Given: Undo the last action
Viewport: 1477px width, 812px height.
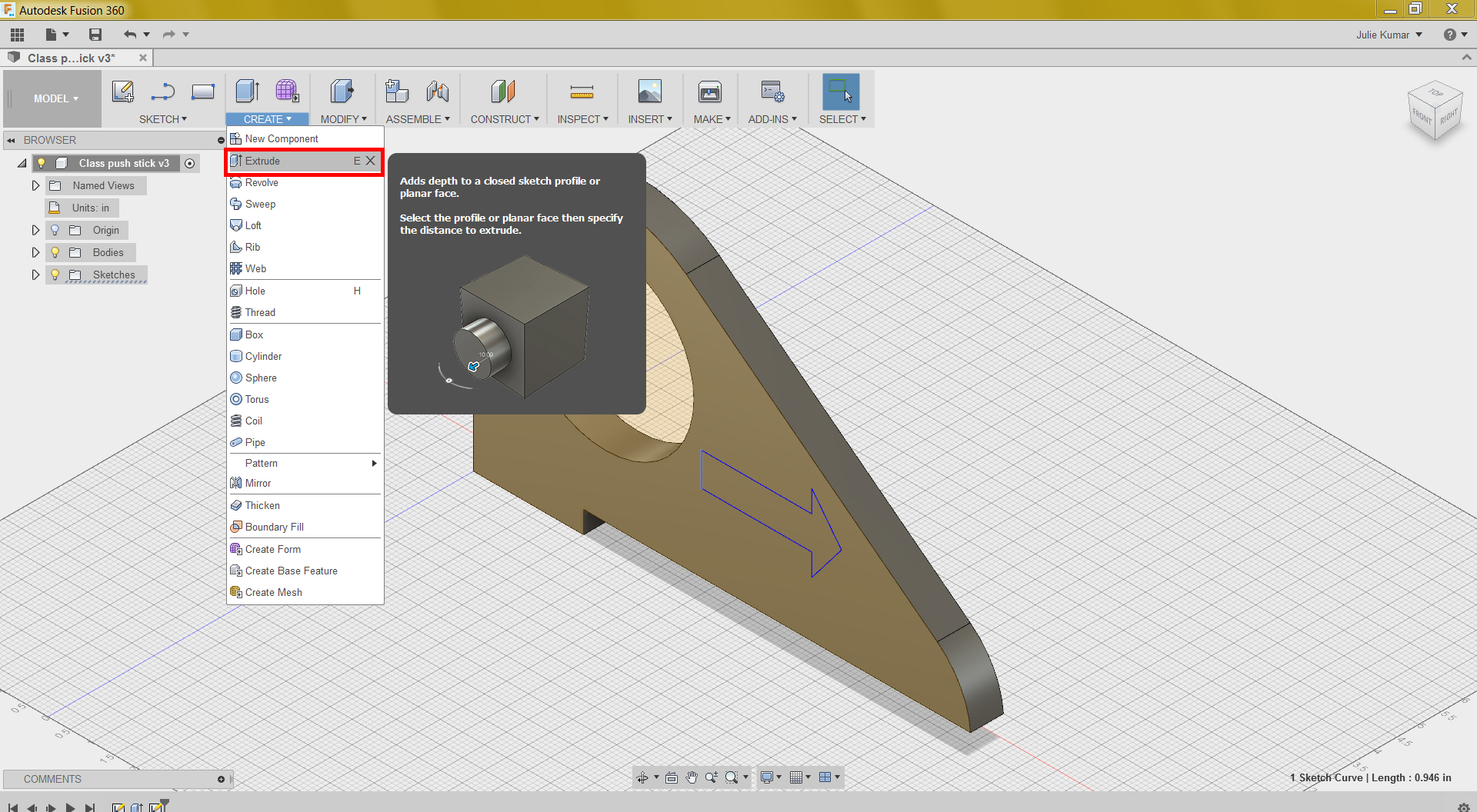Looking at the screenshot, I should pos(130,35).
